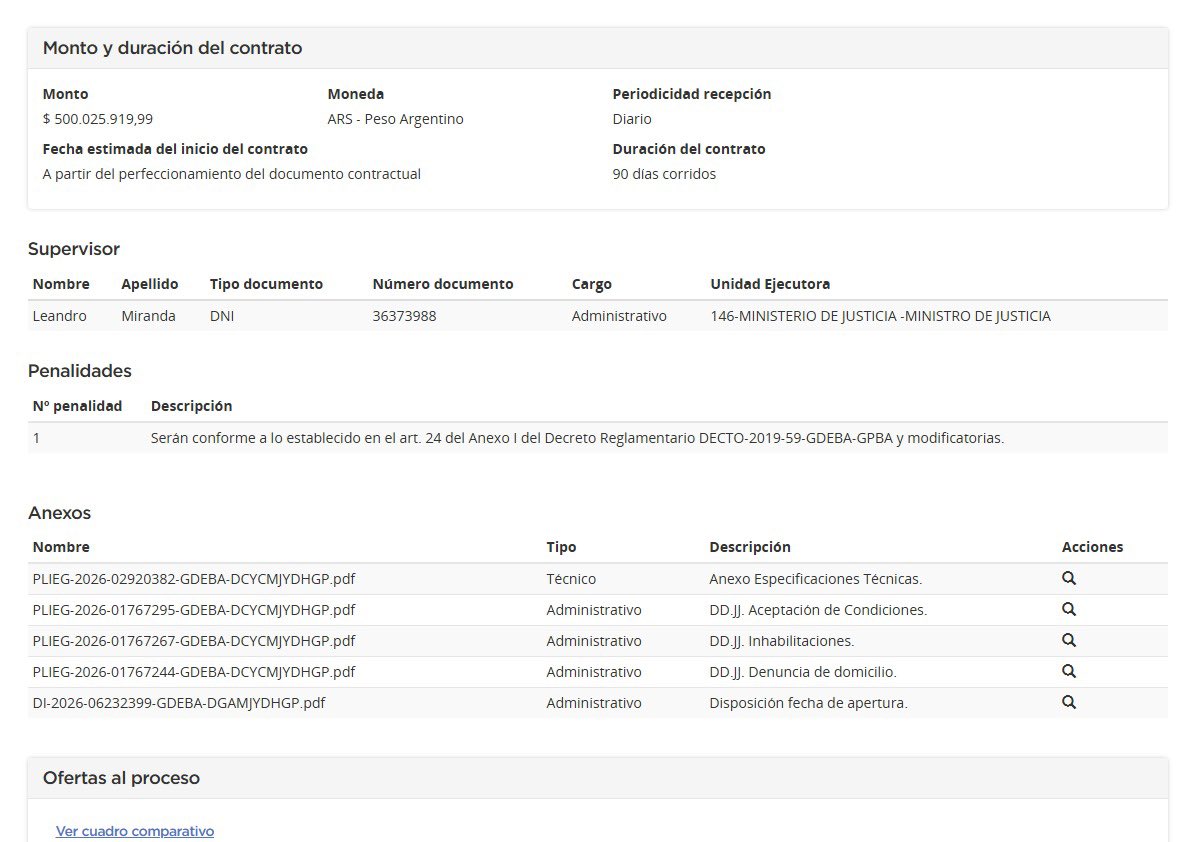Select file name PLIEG-2026-01767295-GDEBA-DCYCMJYDHGP.pdf
Screen dimensions: 1177x842
(194, 609)
